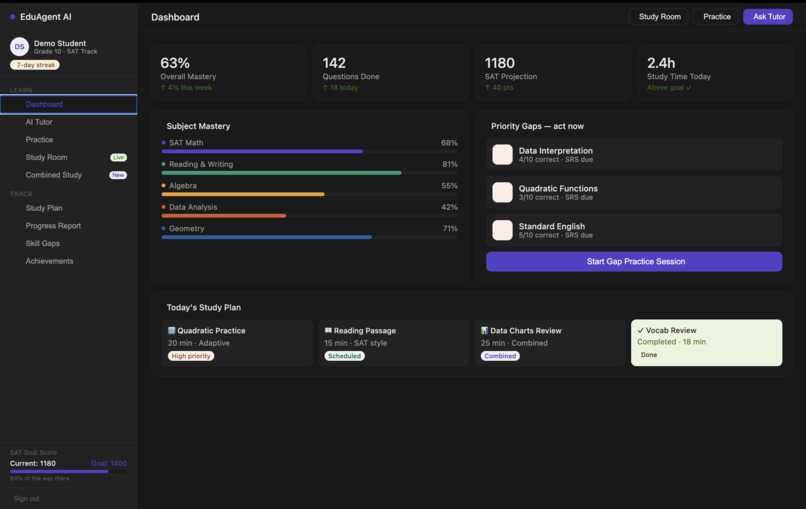
Task: Open the Reading Passage study card
Action: pyautogui.click(x=394, y=343)
